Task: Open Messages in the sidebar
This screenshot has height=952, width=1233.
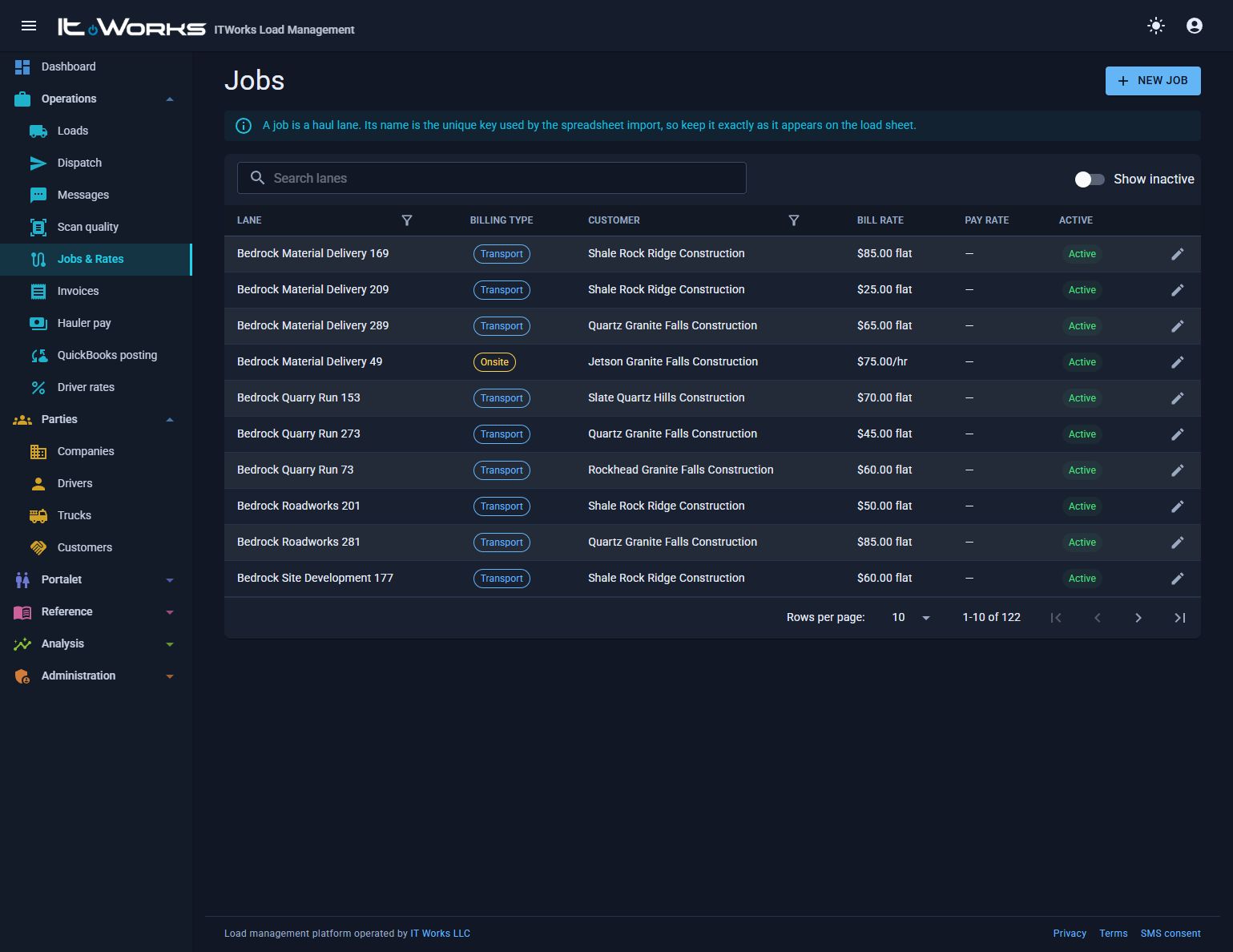Action: 96,196
